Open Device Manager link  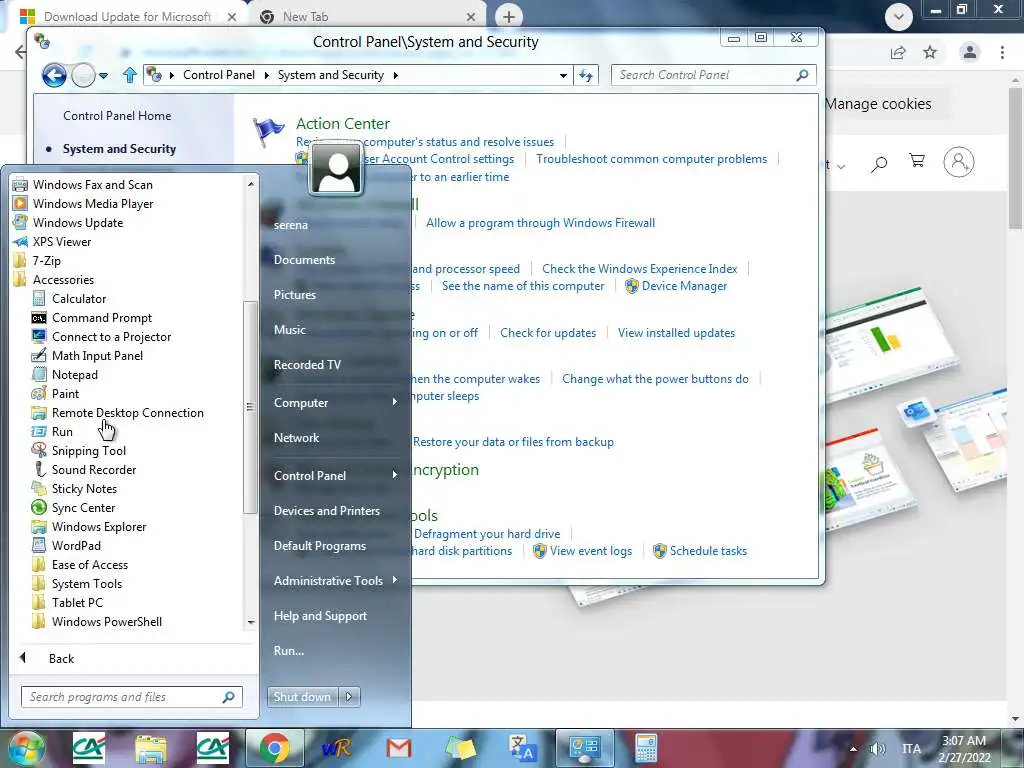click(x=684, y=286)
